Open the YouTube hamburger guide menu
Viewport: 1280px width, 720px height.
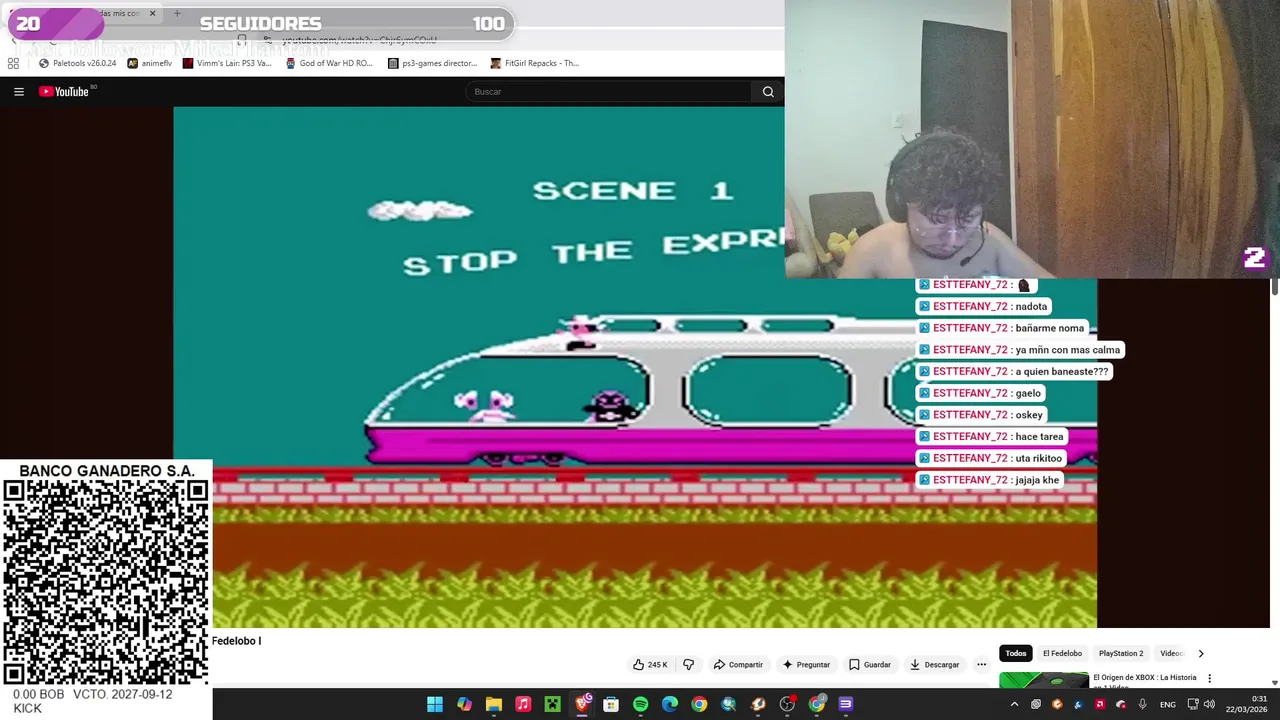pos(18,92)
